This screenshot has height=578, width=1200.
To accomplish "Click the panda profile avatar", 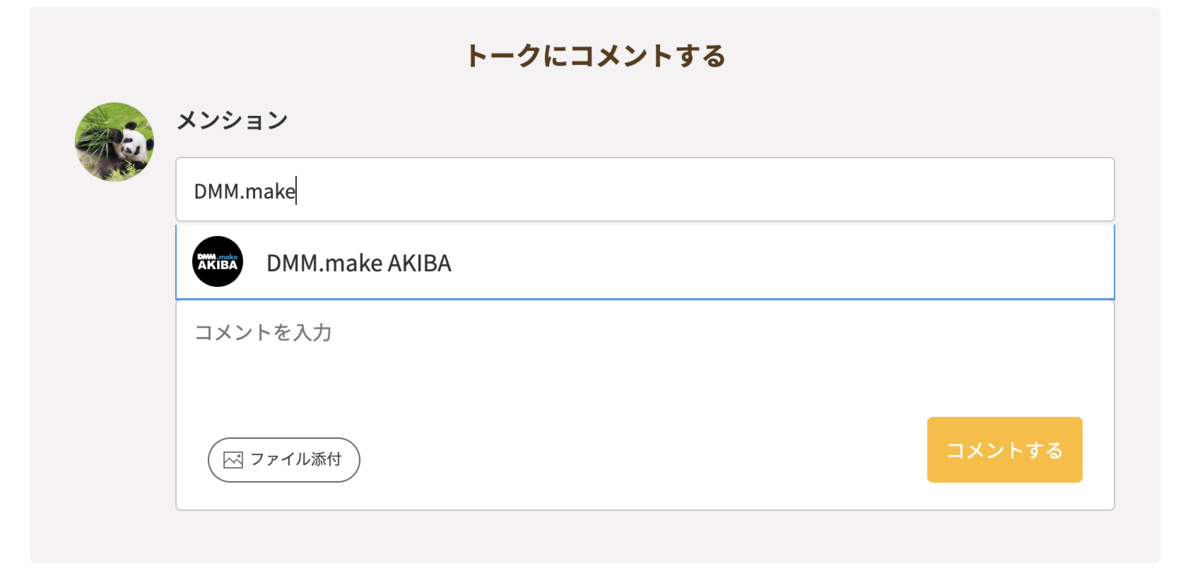I will pyautogui.click(x=115, y=142).
